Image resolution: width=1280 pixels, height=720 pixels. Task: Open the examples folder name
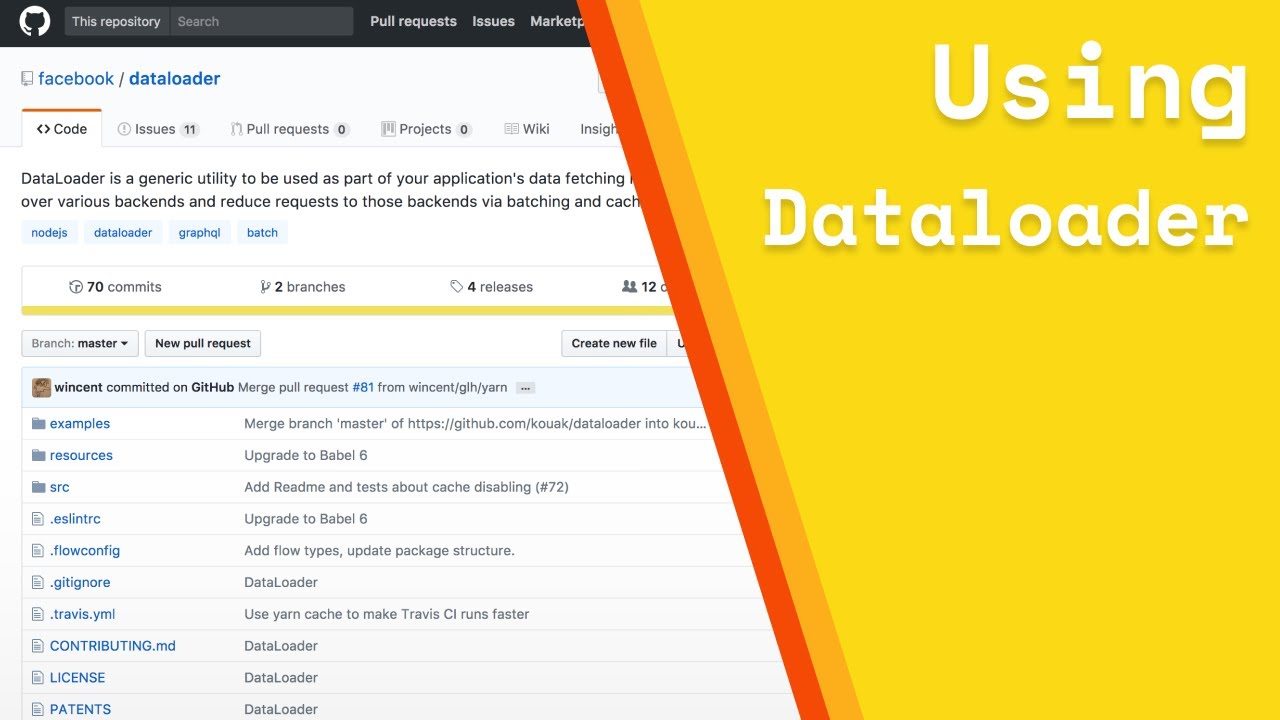pyautogui.click(x=80, y=424)
